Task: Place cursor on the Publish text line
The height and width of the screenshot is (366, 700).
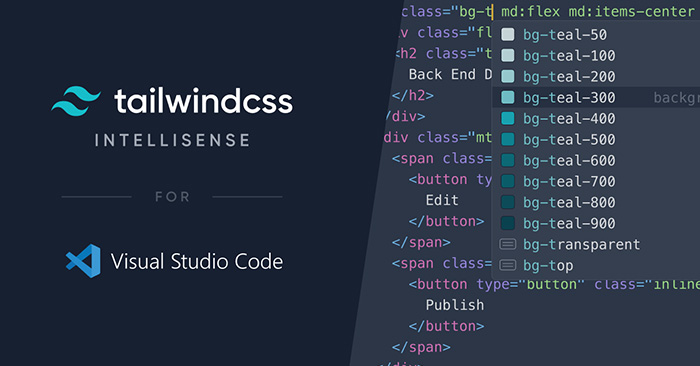Action: [x=454, y=305]
